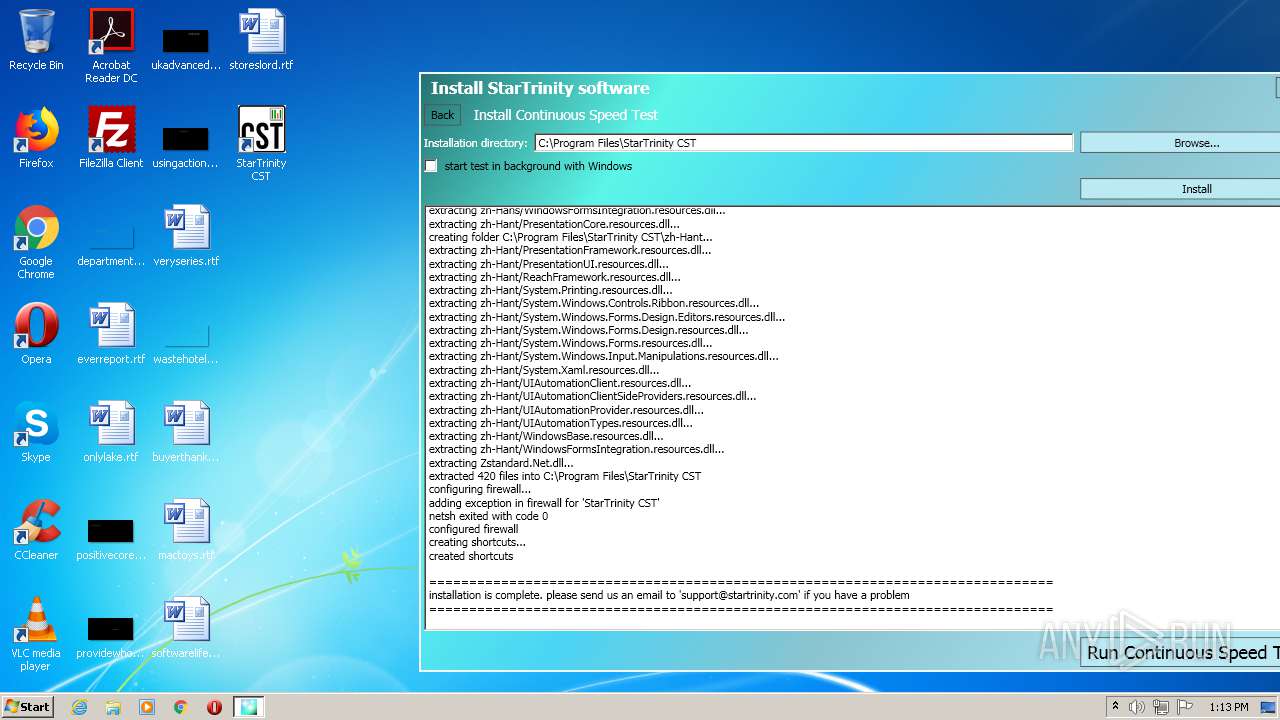Select softwarelife document icon

(x=186, y=628)
